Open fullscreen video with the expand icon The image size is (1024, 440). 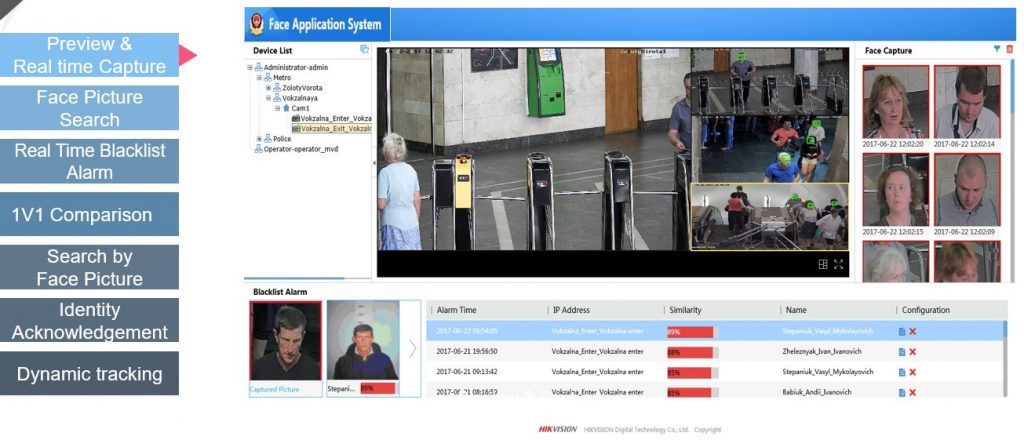click(x=839, y=264)
